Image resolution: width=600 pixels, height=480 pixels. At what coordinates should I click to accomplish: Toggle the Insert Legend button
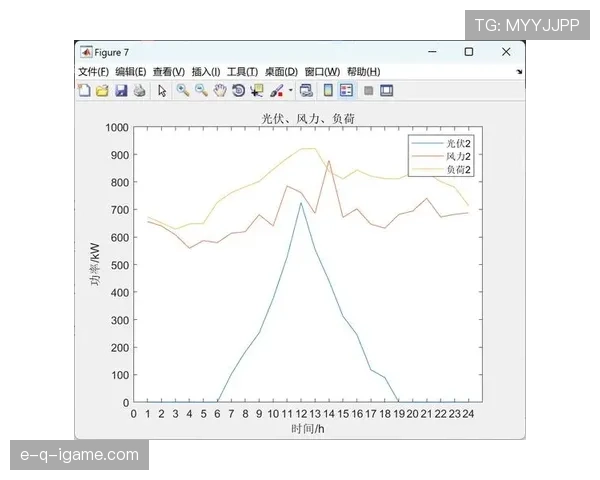(346, 90)
